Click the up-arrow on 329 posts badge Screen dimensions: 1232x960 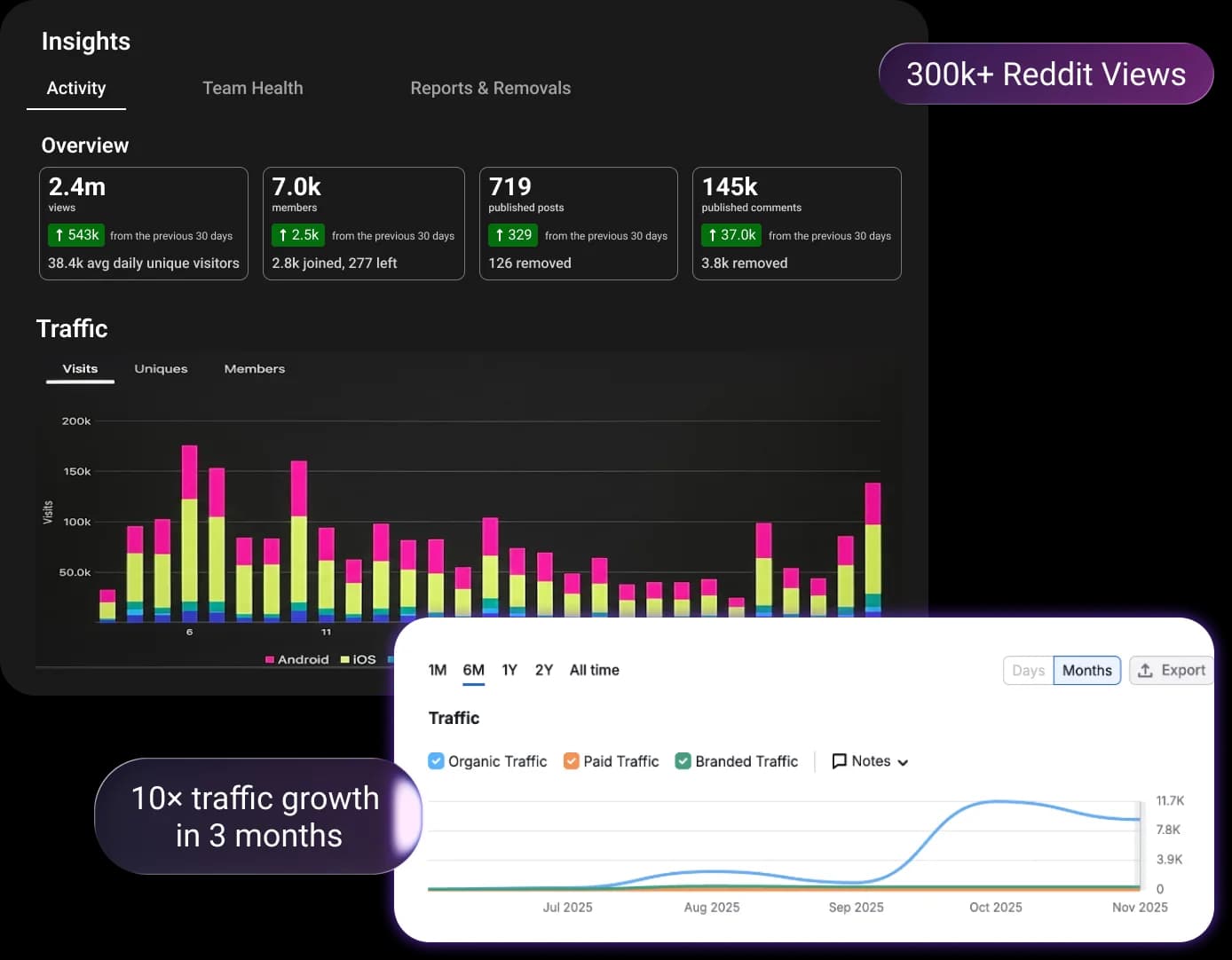click(500, 235)
